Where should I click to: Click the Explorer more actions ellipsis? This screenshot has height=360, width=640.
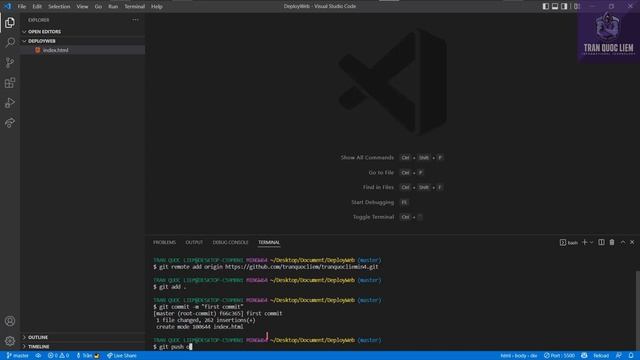[x=135, y=20]
